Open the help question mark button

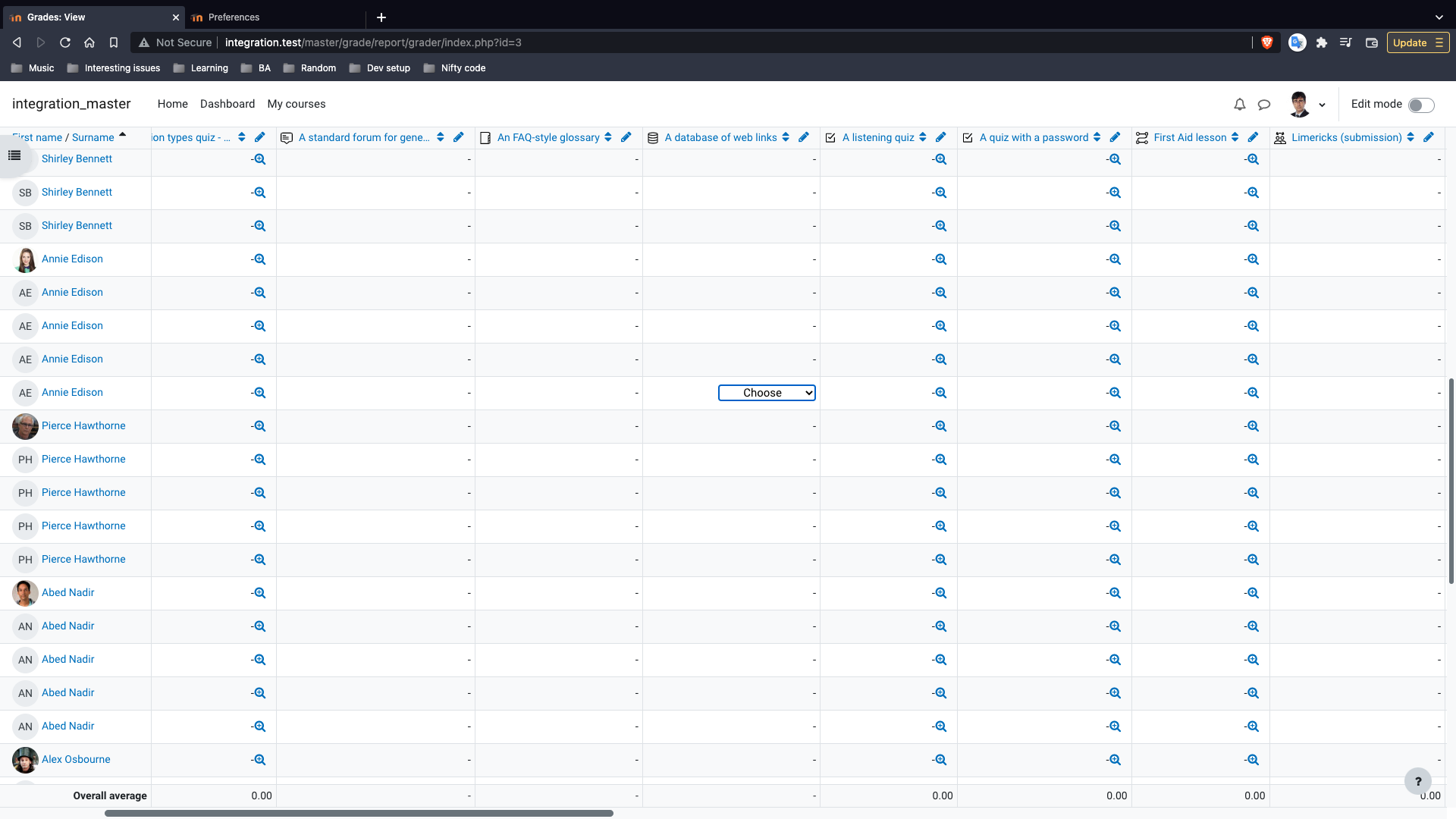coord(1418,781)
